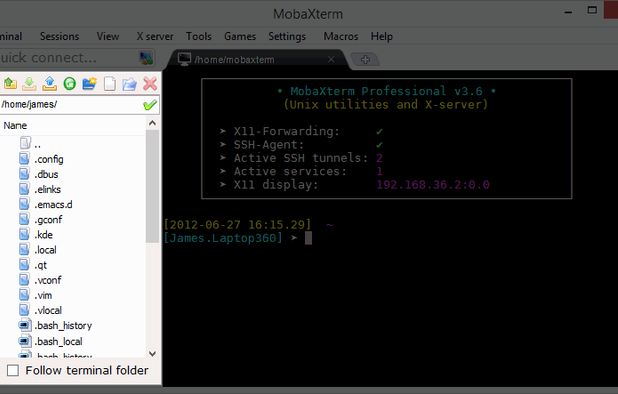The image size is (618, 394).
Task: Open the Tools menu
Action: coord(199,36)
